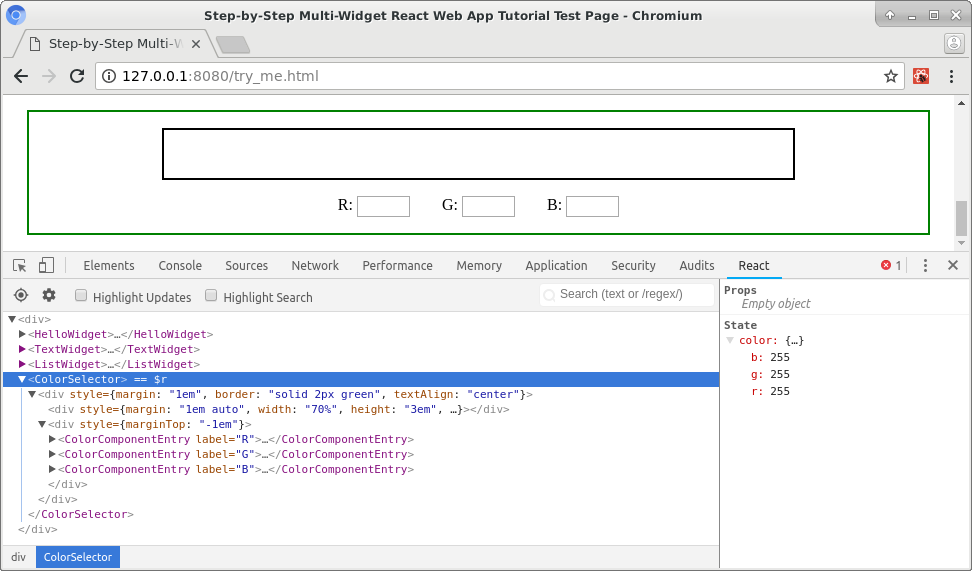Bookmark this page with the star icon

pyautogui.click(x=891, y=76)
